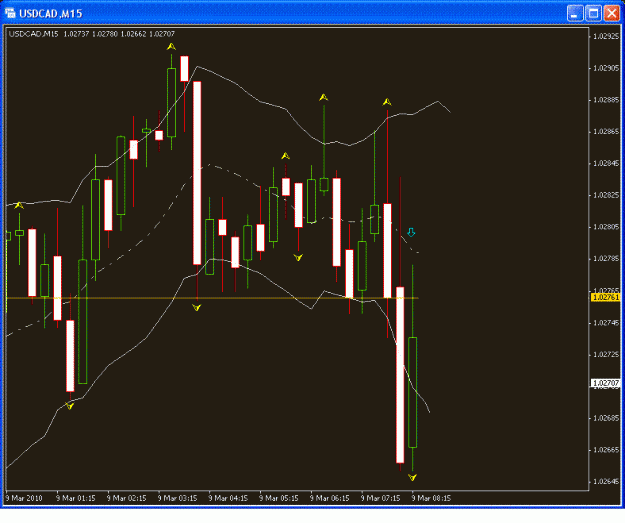Click the orange horizontal line at 1.02761
This screenshot has width=625, height=523.
212,298
